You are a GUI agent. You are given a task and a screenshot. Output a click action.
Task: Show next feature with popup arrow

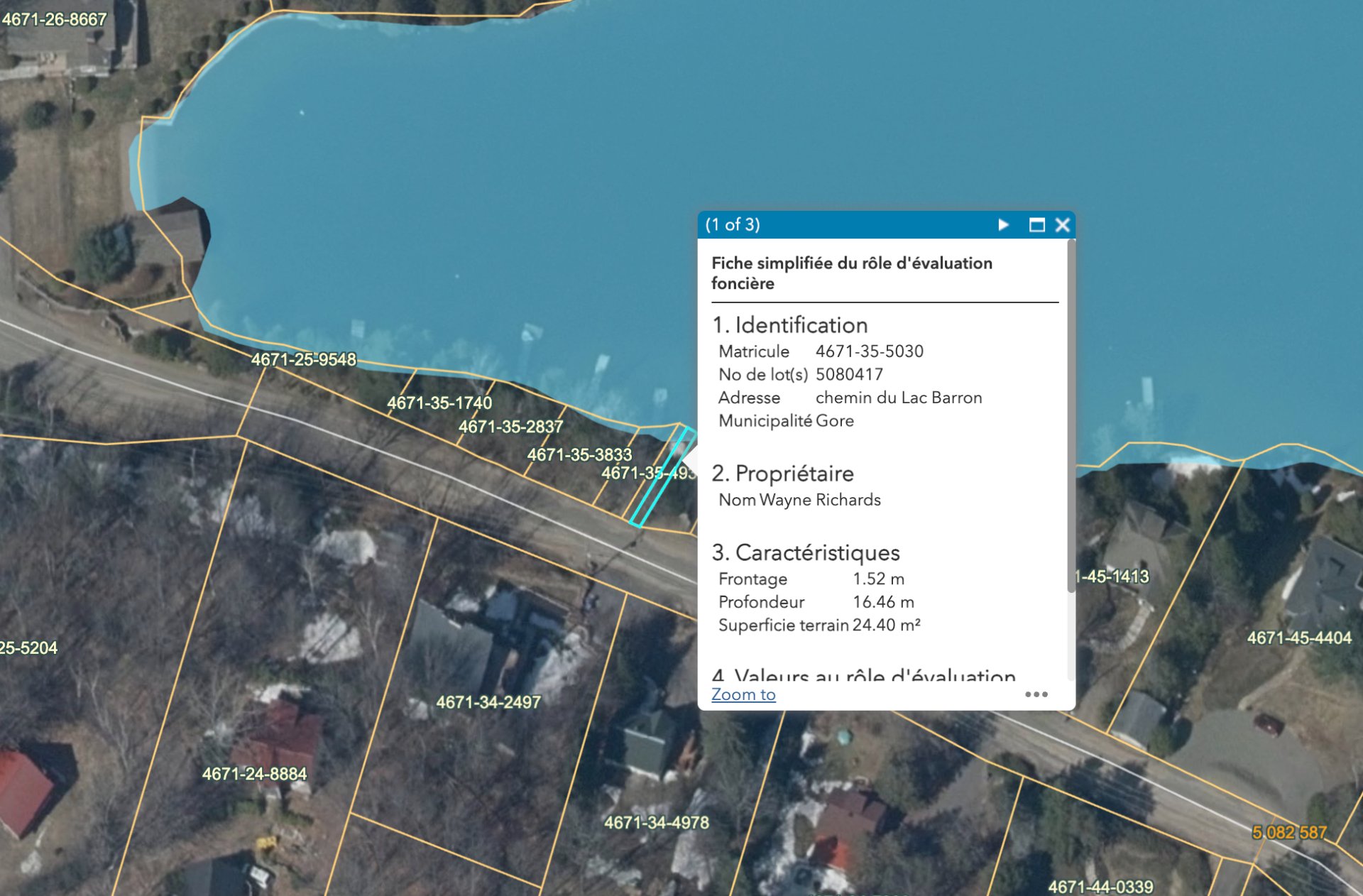click(1003, 225)
